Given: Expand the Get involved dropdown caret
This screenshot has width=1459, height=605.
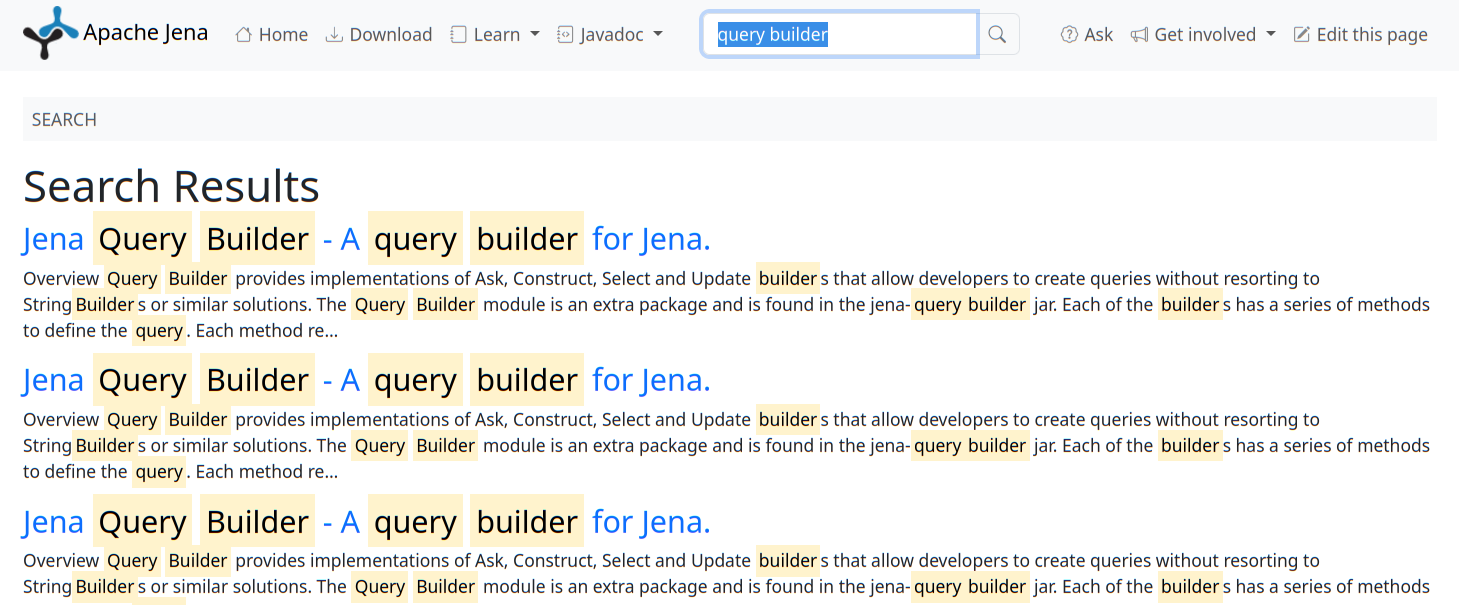Looking at the screenshot, I should (x=1271, y=34).
